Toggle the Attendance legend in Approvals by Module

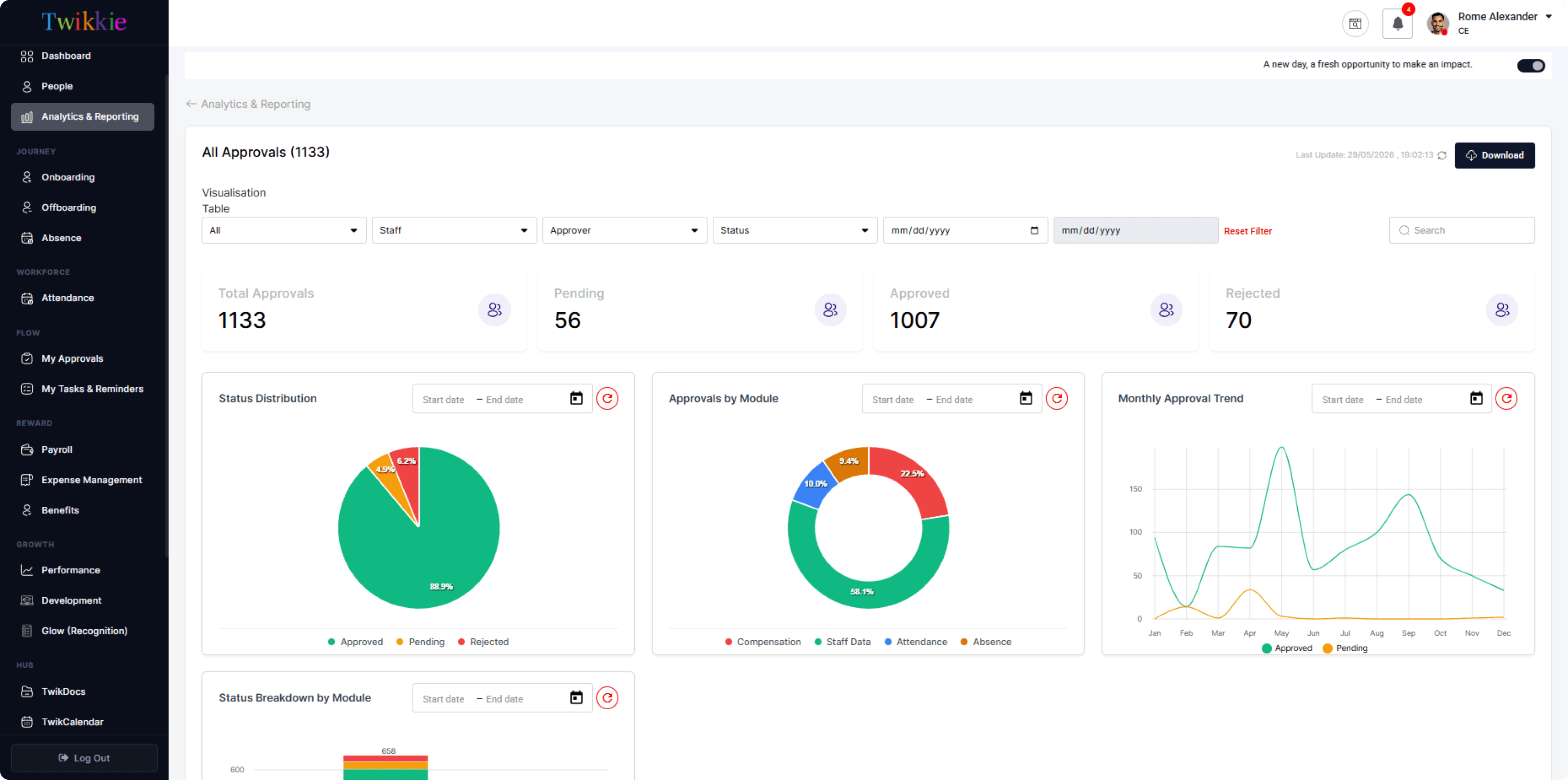click(916, 642)
